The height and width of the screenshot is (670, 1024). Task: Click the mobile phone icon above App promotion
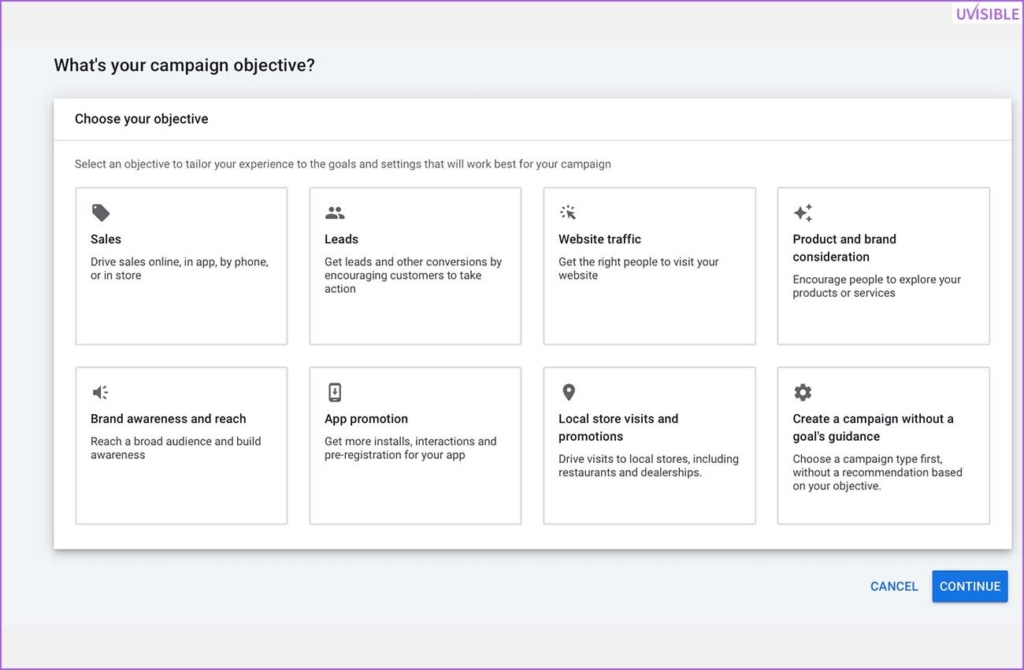[x=334, y=391]
